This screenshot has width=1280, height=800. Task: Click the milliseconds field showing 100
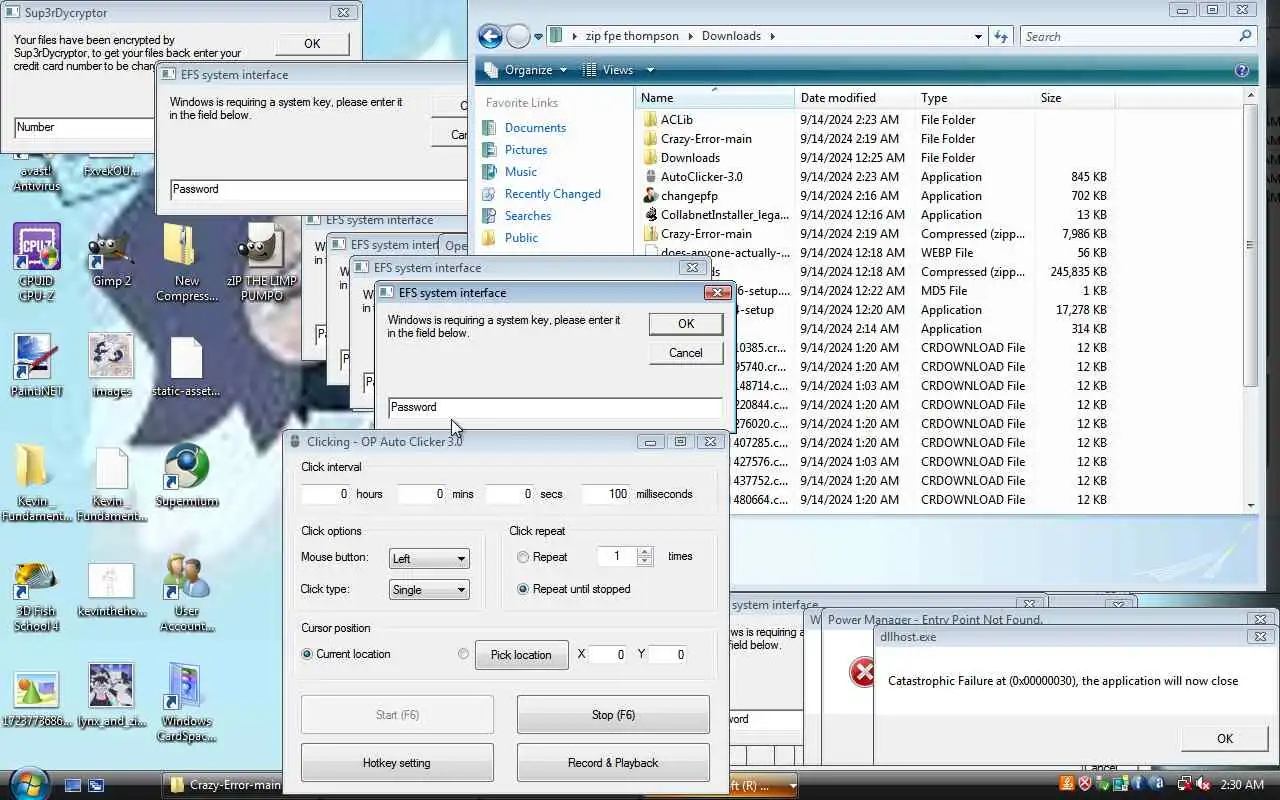coord(606,494)
